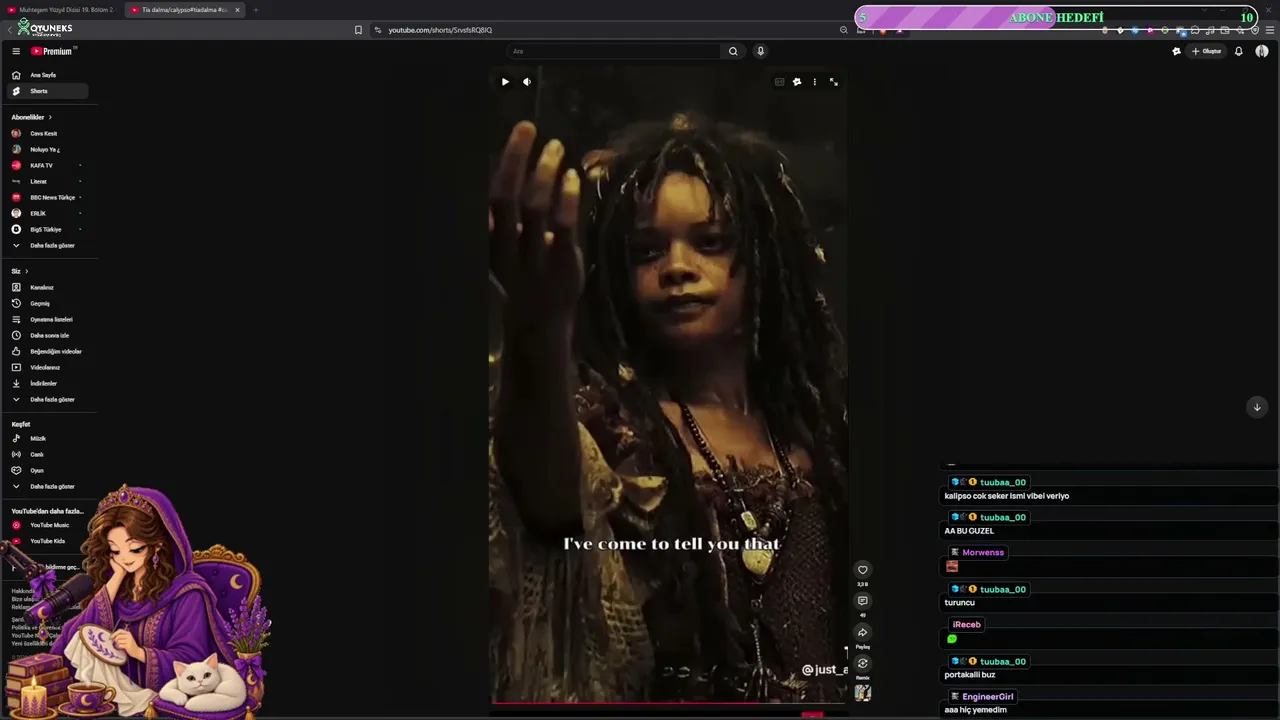Viewport: 1280px width, 720px height.
Task: Toggle captions on the Shorts player
Action: click(x=779, y=82)
